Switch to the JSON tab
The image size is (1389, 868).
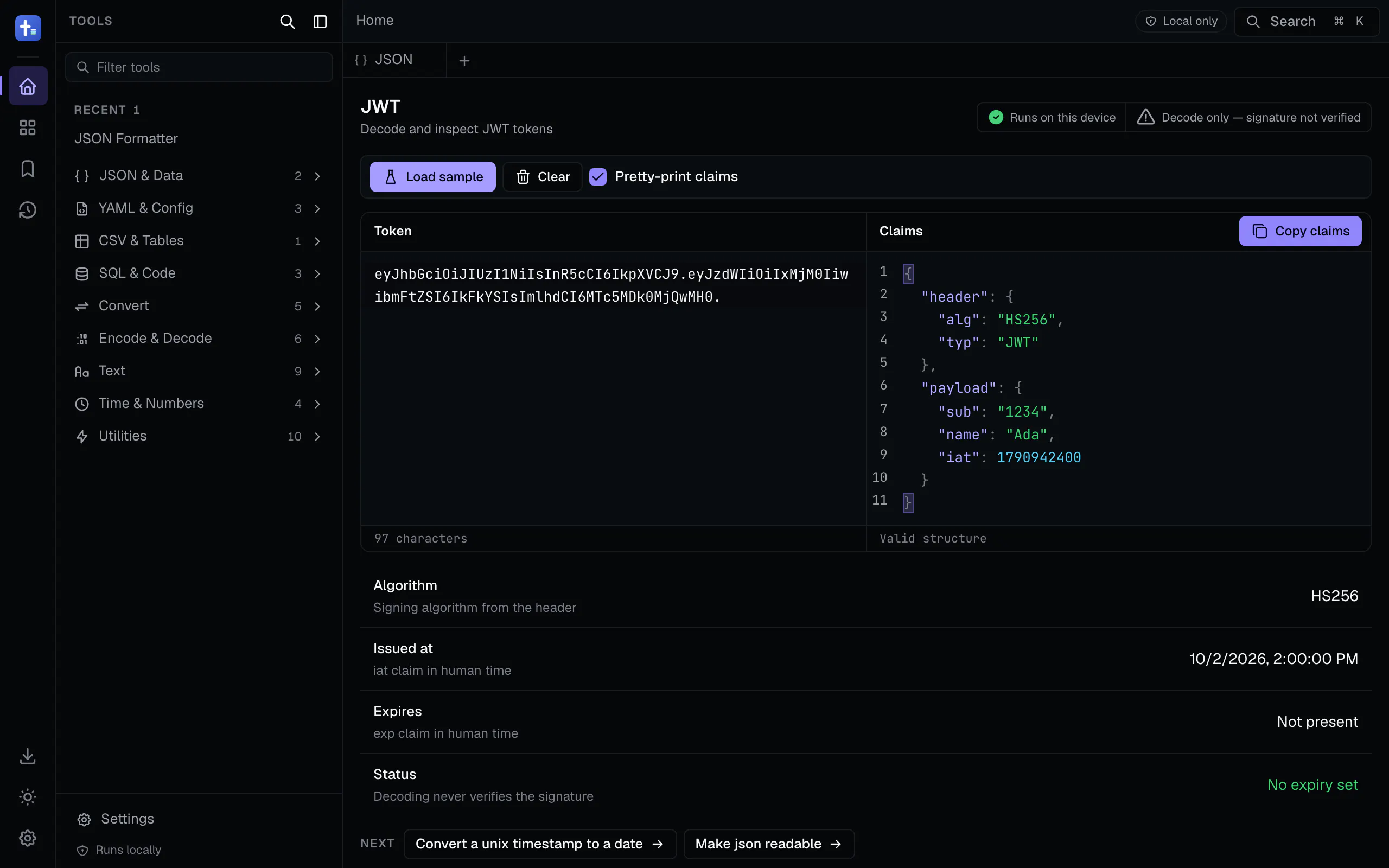[x=394, y=60]
